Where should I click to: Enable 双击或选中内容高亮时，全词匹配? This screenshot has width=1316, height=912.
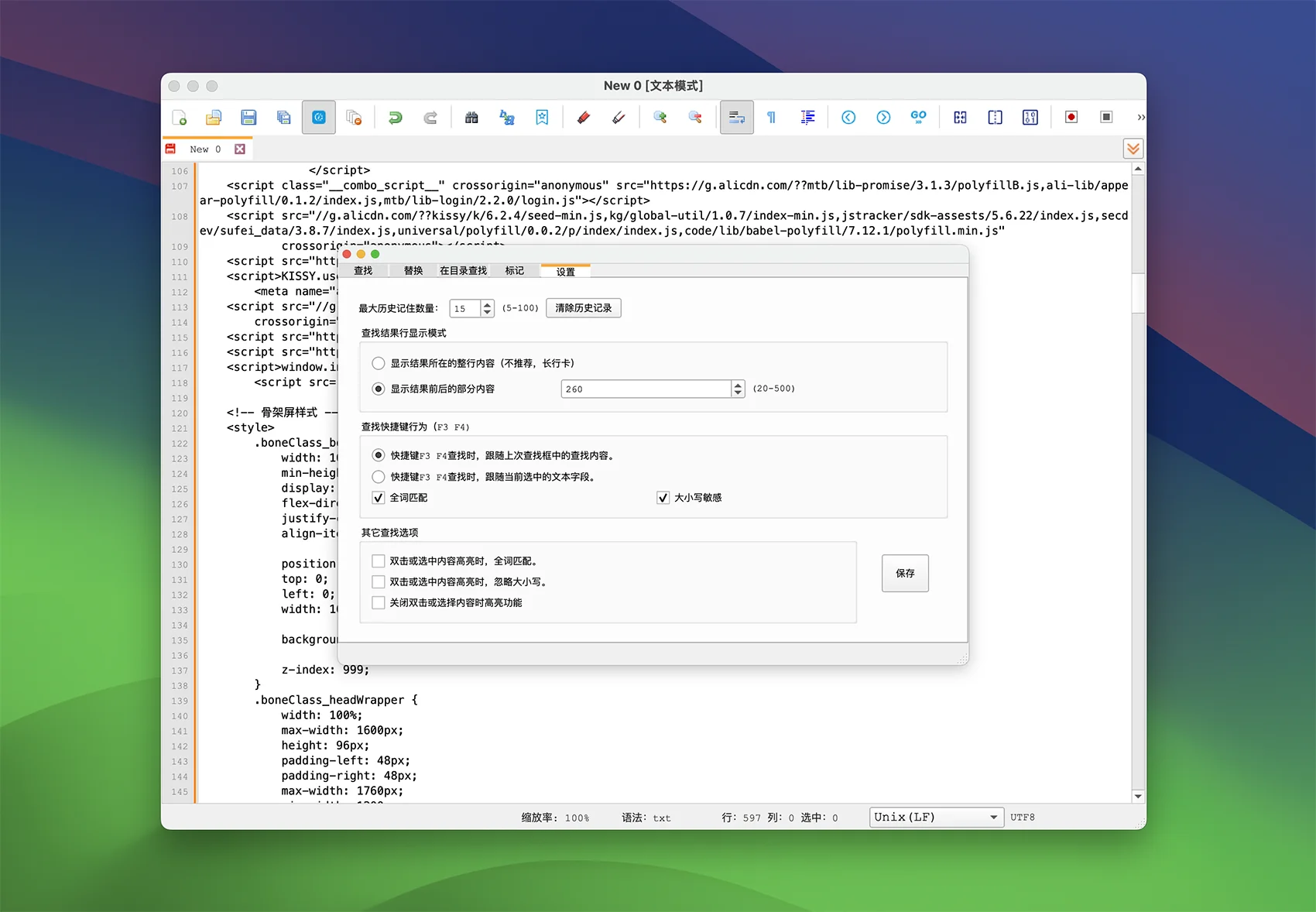(x=379, y=561)
